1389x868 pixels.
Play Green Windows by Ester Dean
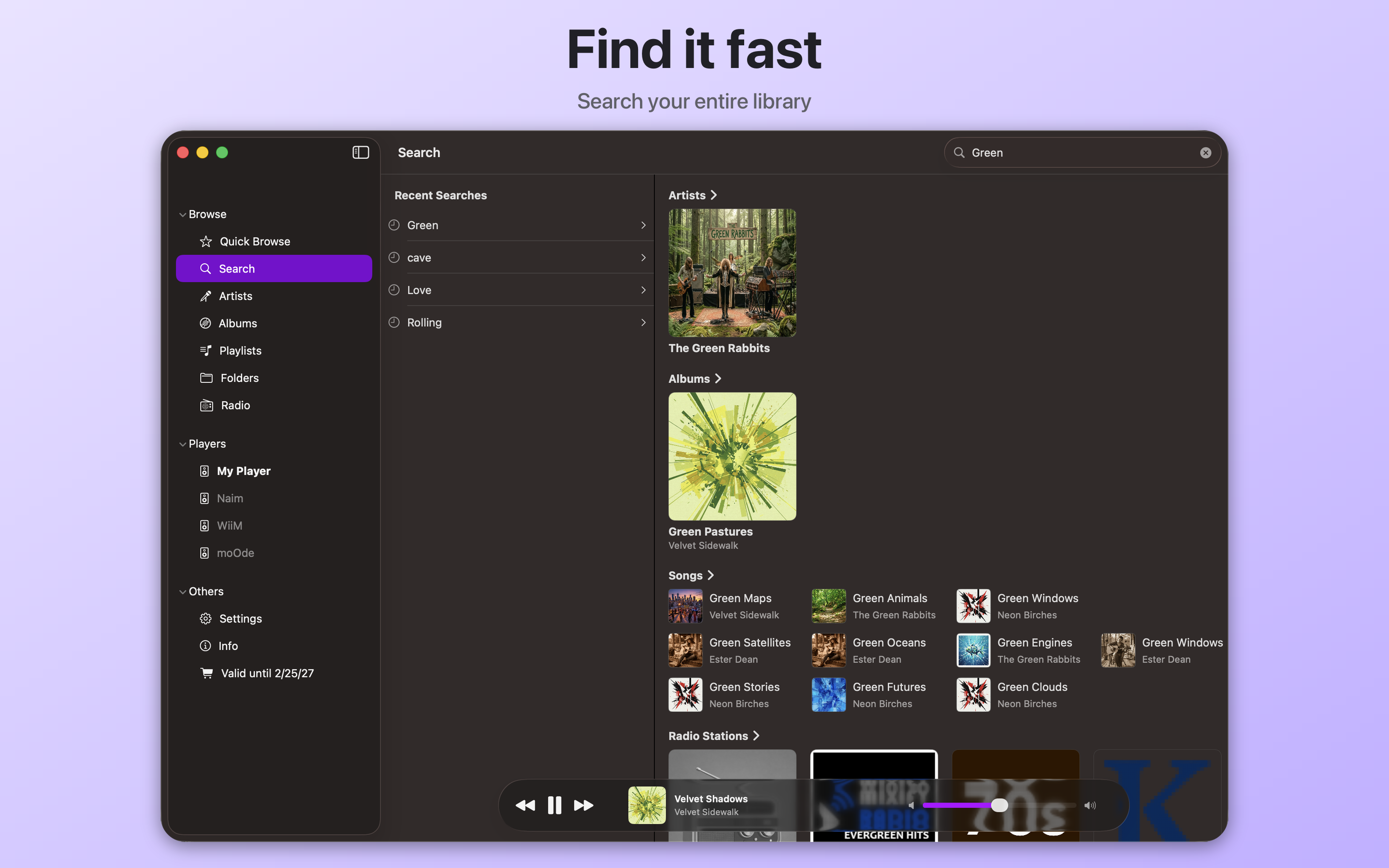click(x=1162, y=651)
